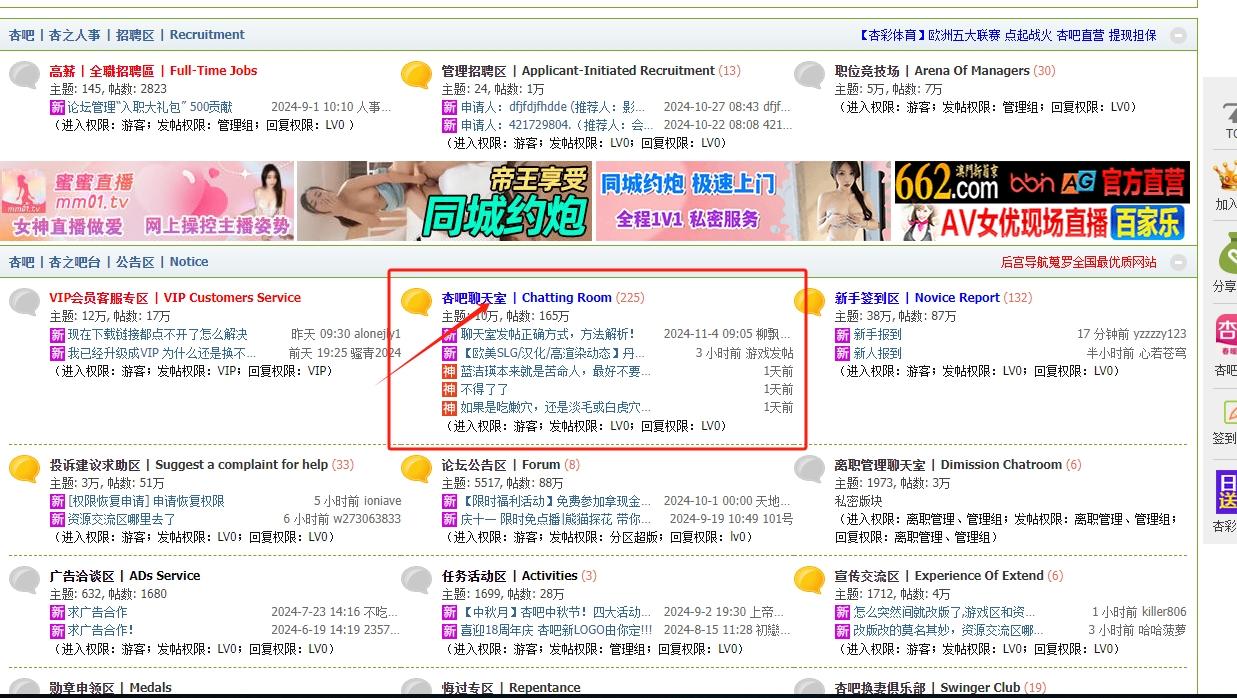This screenshot has height=698, width=1237.
Task: Click the bubble icon beside Applicant-Initiated Recruitment
Action: [x=416, y=75]
